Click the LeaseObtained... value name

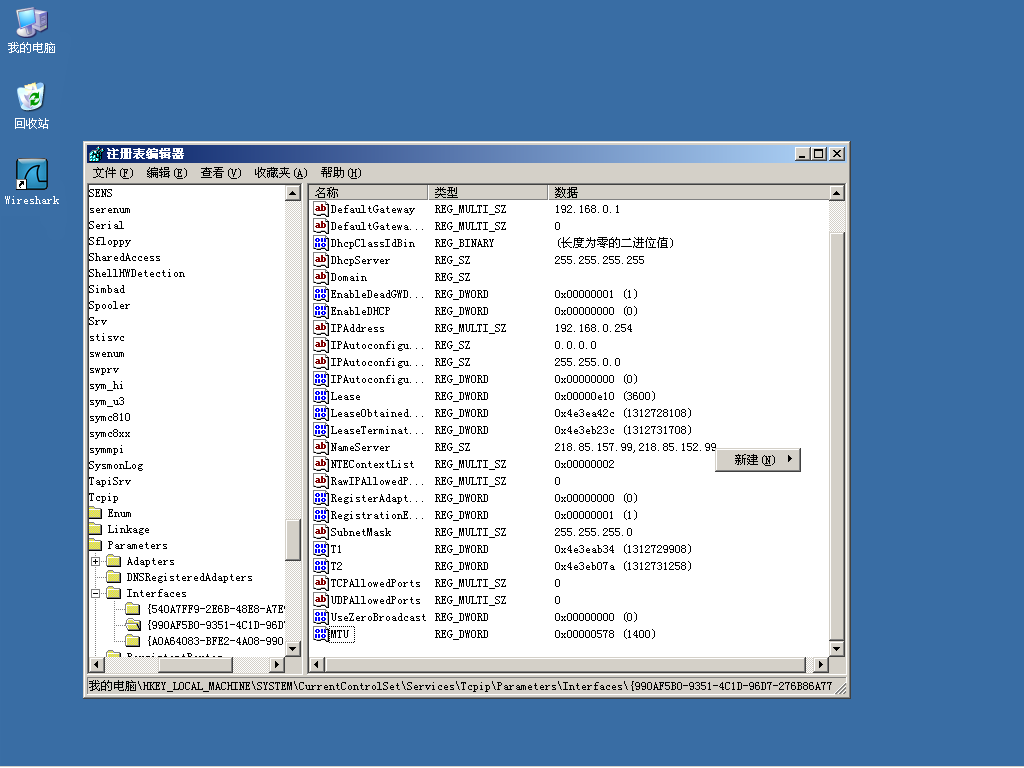tap(377, 413)
